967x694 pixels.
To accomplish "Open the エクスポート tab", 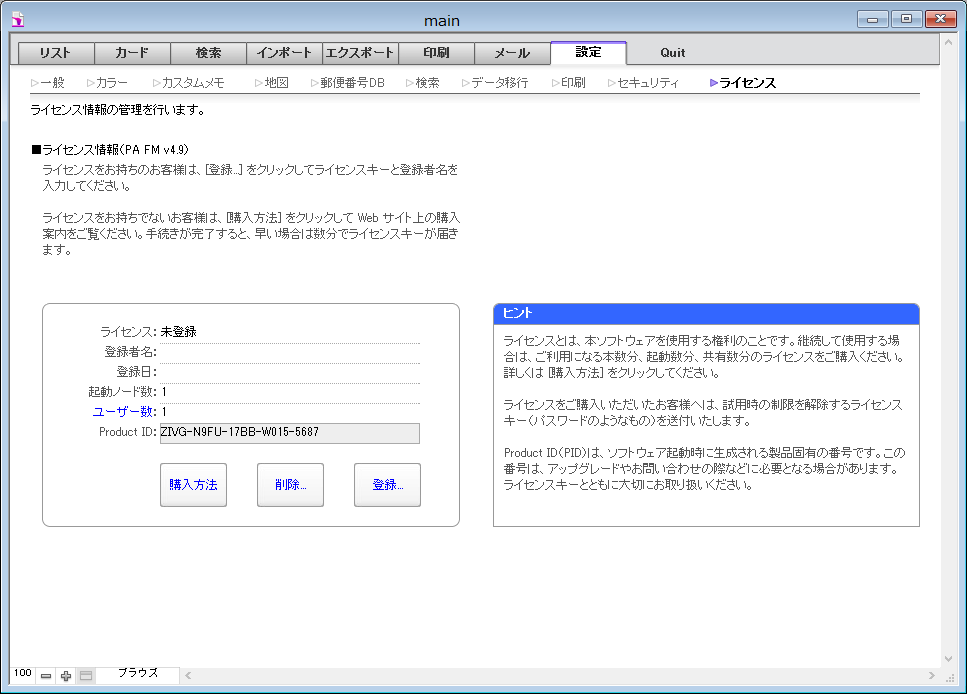I will (x=360, y=53).
